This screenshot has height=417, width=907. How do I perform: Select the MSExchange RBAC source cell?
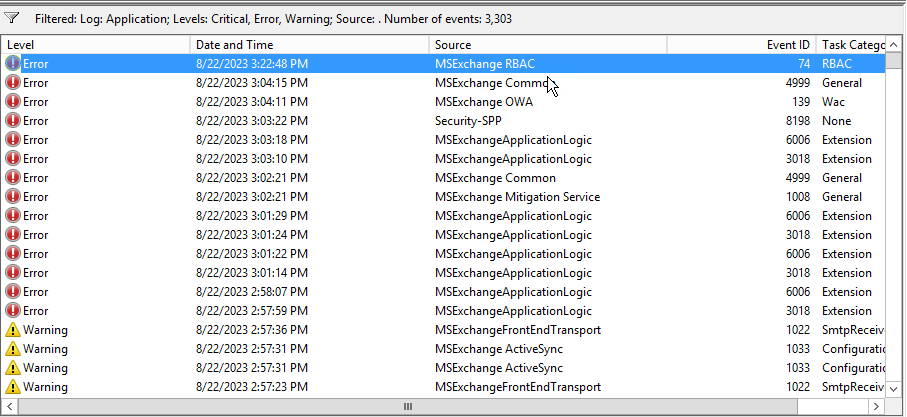(485, 64)
